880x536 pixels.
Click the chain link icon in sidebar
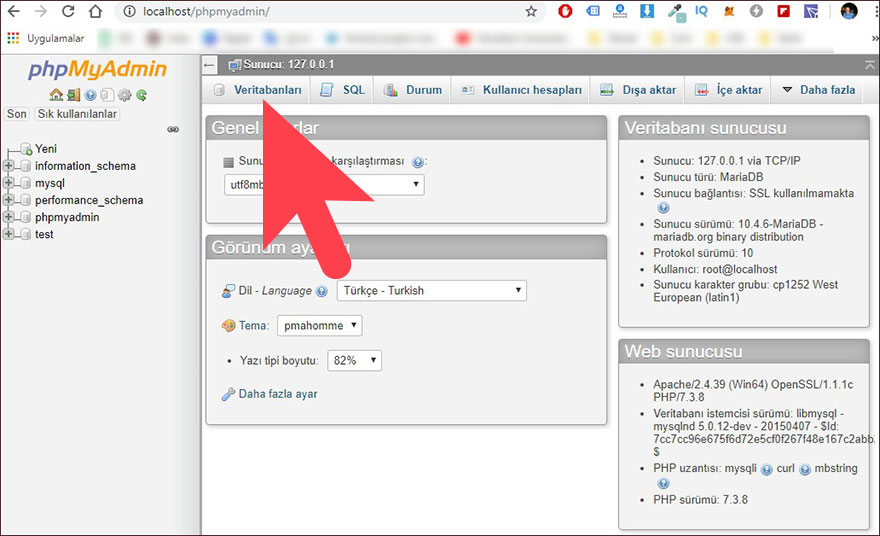coord(173,130)
